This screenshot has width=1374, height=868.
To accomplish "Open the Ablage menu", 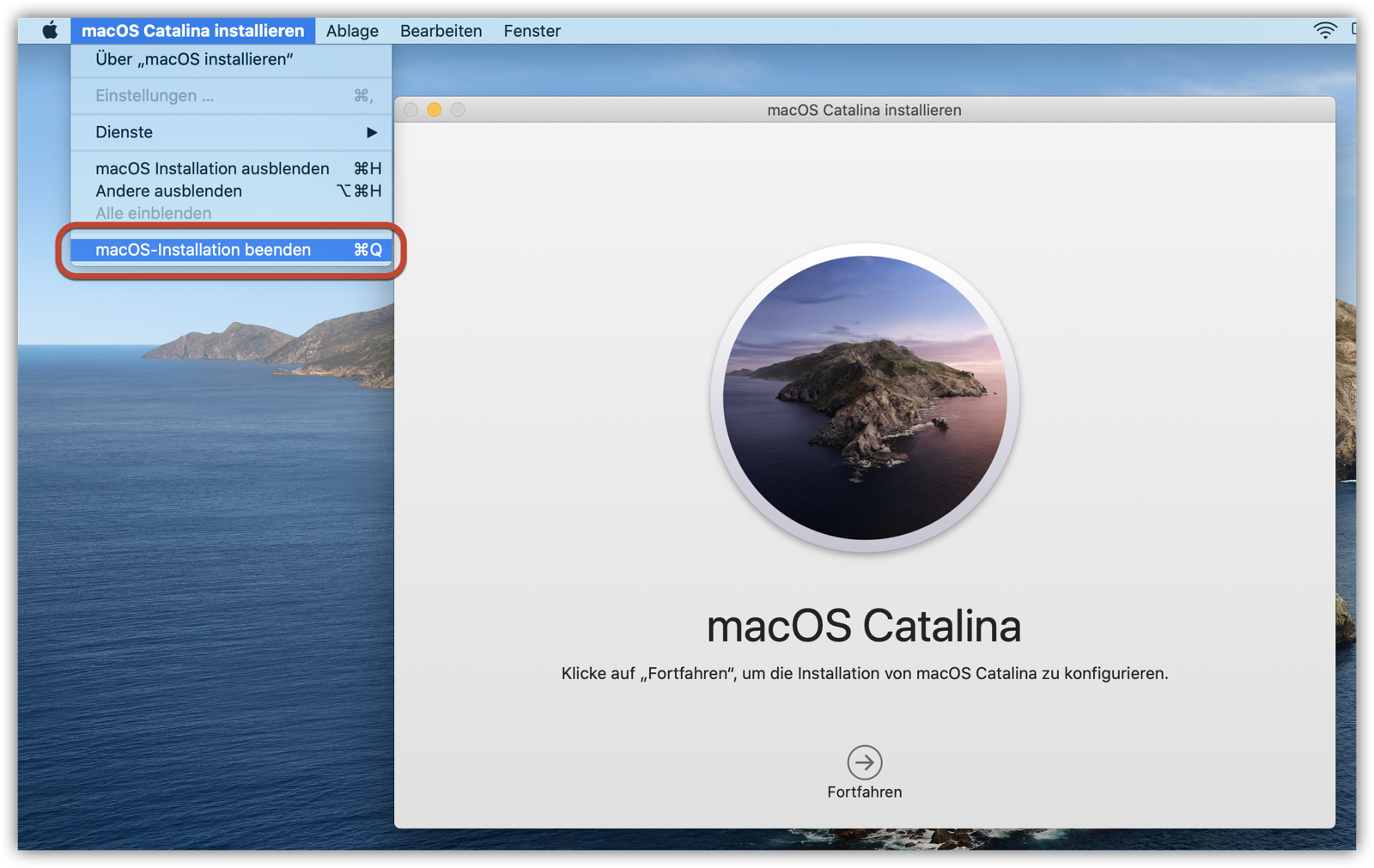I will 352,31.
